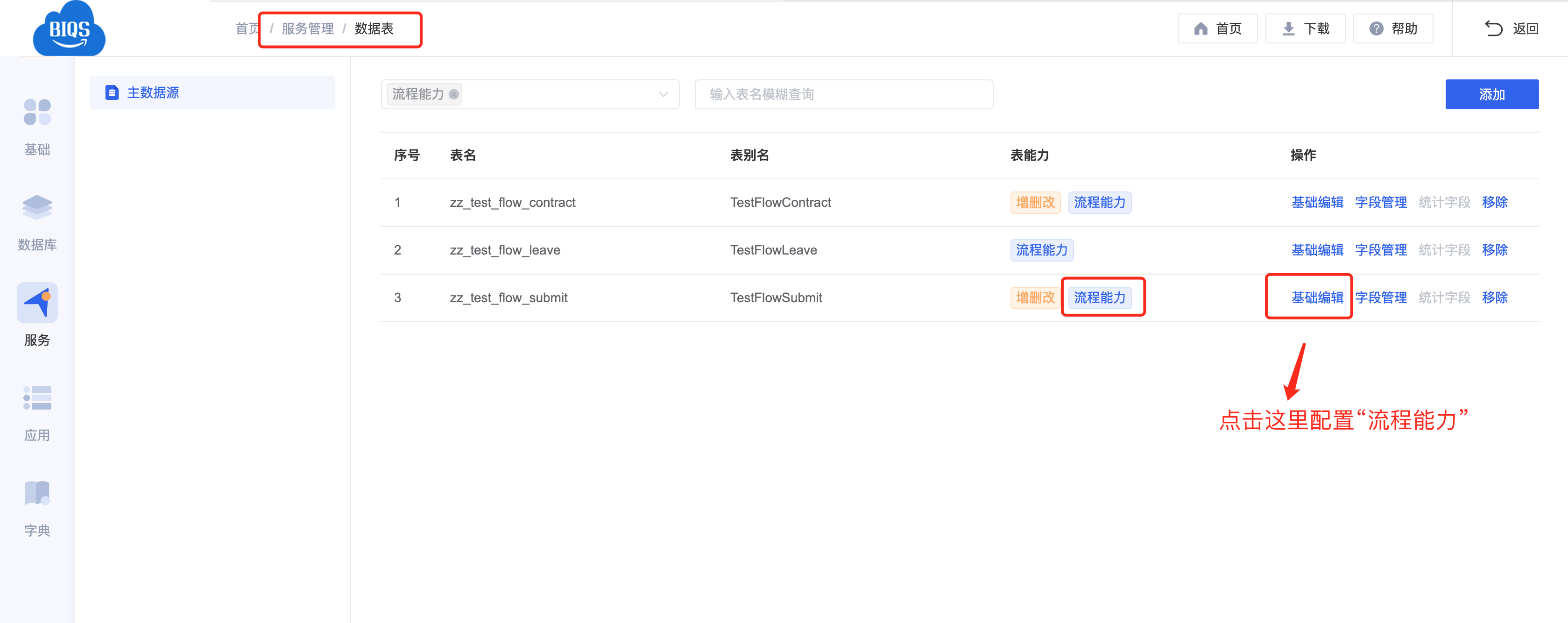This screenshot has width=1568, height=623.
Task: Click table name zz_test_flow_submit
Action: 508,297
